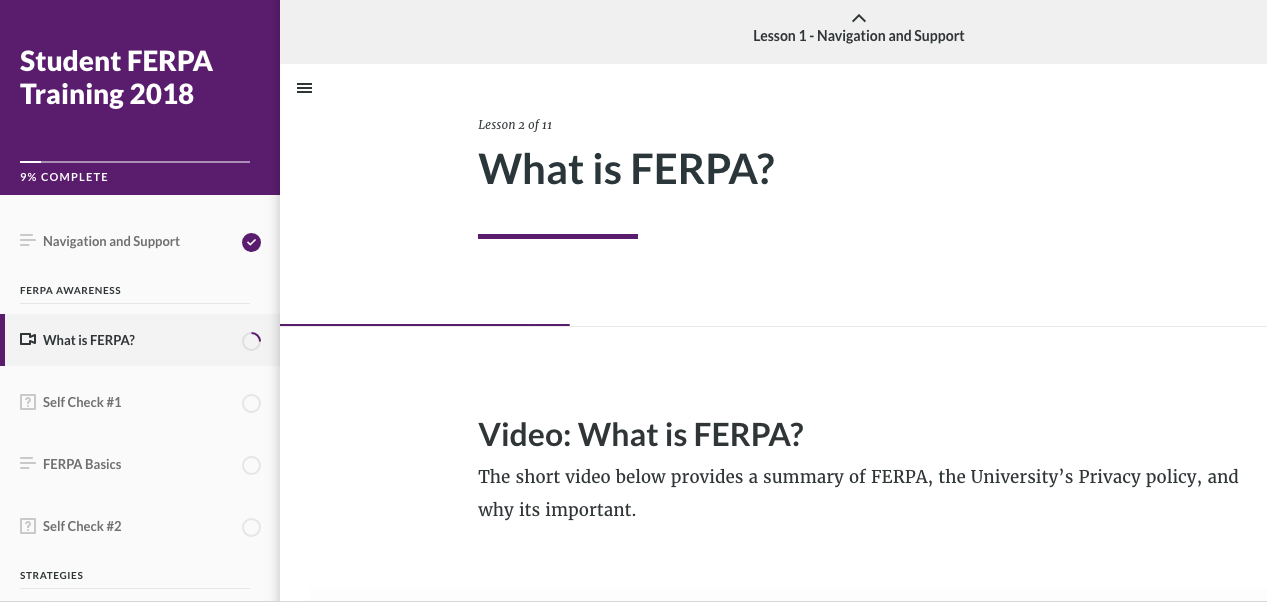Click the empty completion circle for Self Check #2
Viewport: 1267px width, 606px height.
tap(251, 527)
